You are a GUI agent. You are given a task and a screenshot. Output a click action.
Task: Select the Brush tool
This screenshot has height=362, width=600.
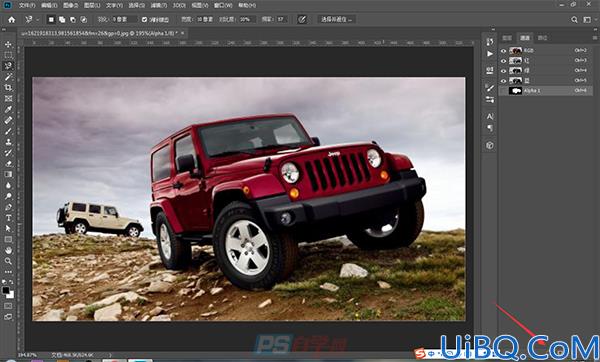8,131
